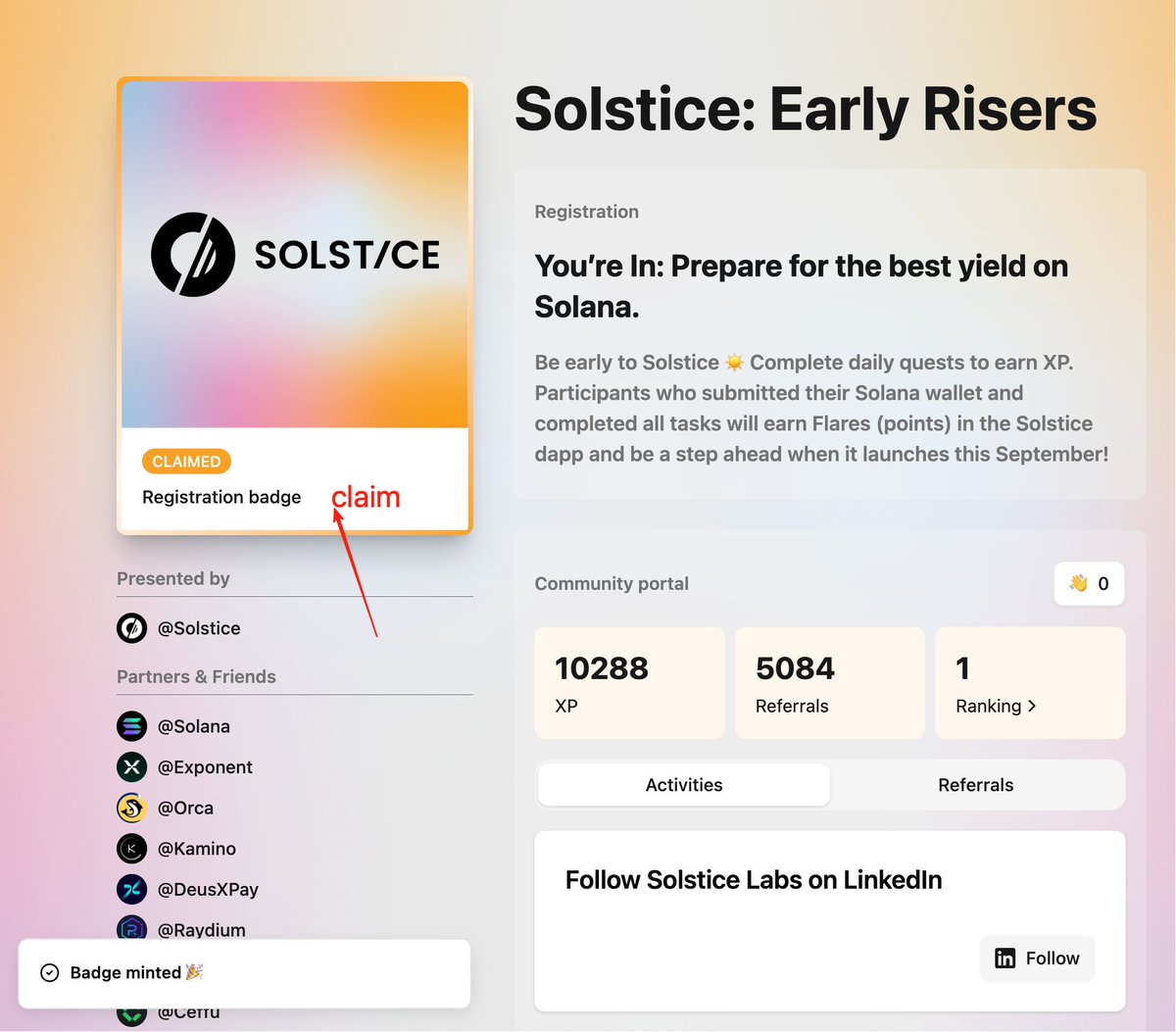Click the Orca partner logo icon
Image resolution: width=1176 pixels, height=1032 pixels.
132,809
